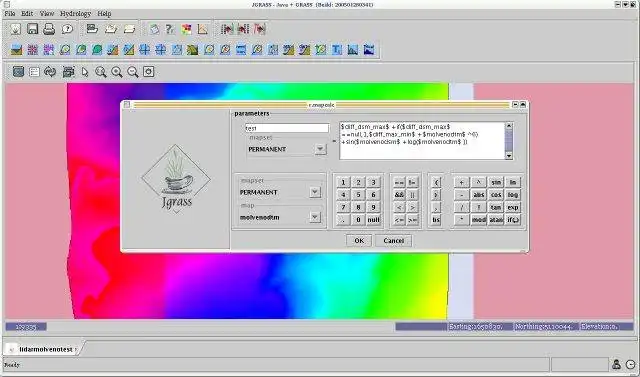Click the null keypad button

click(x=373, y=220)
